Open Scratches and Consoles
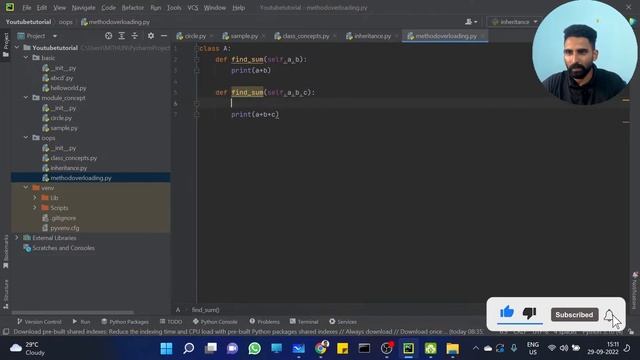The image size is (640, 360). pos(59,248)
